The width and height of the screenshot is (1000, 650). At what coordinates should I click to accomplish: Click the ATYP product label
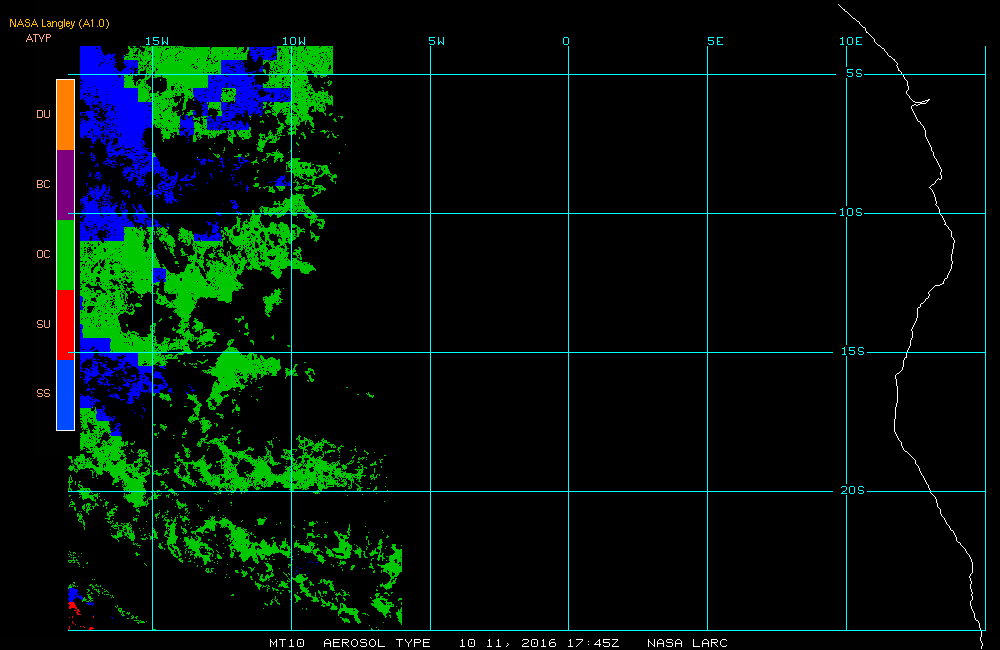pyautogui.click(x=38, y=38)
